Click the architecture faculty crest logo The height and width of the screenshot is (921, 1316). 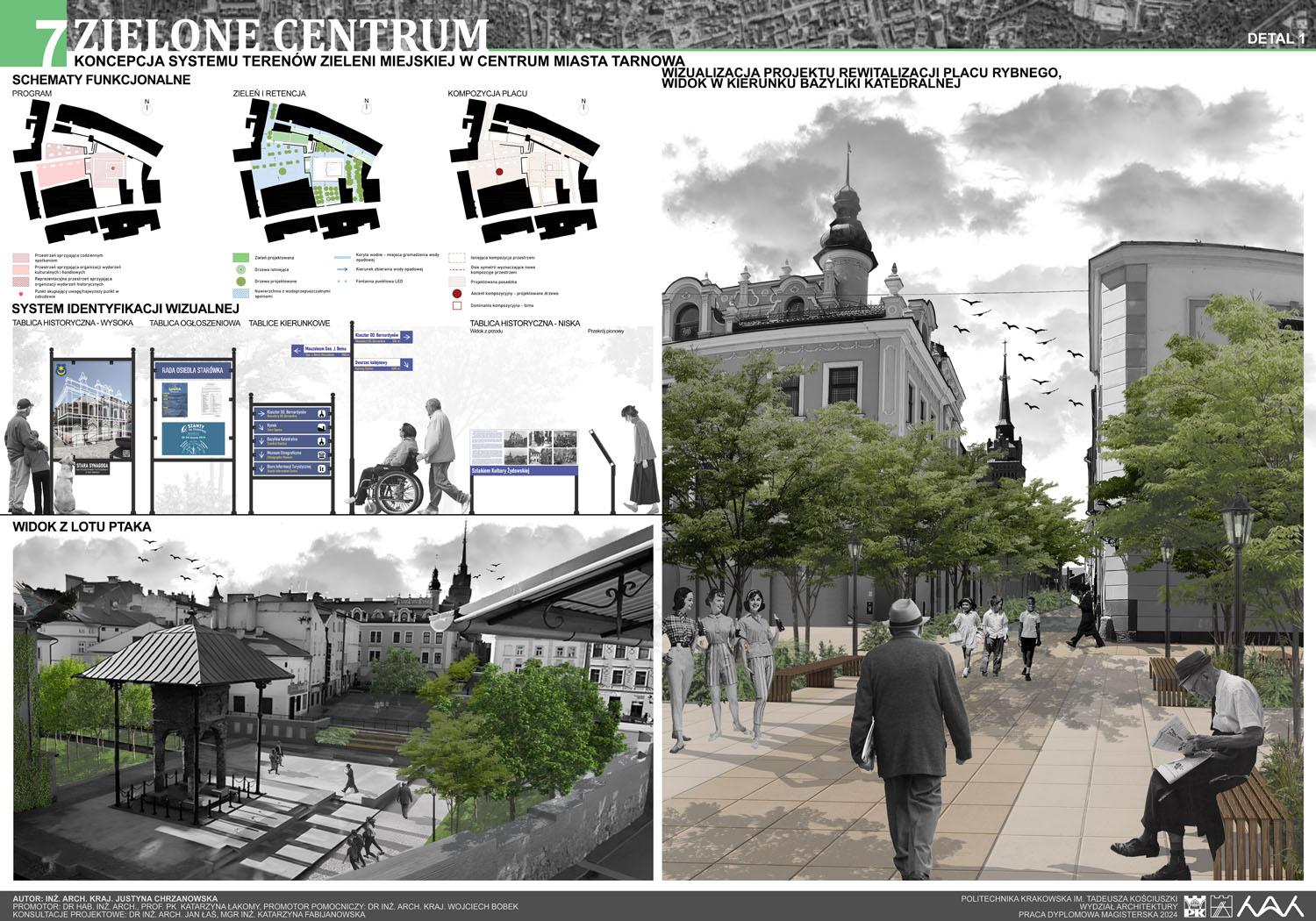click(1221, 906)
